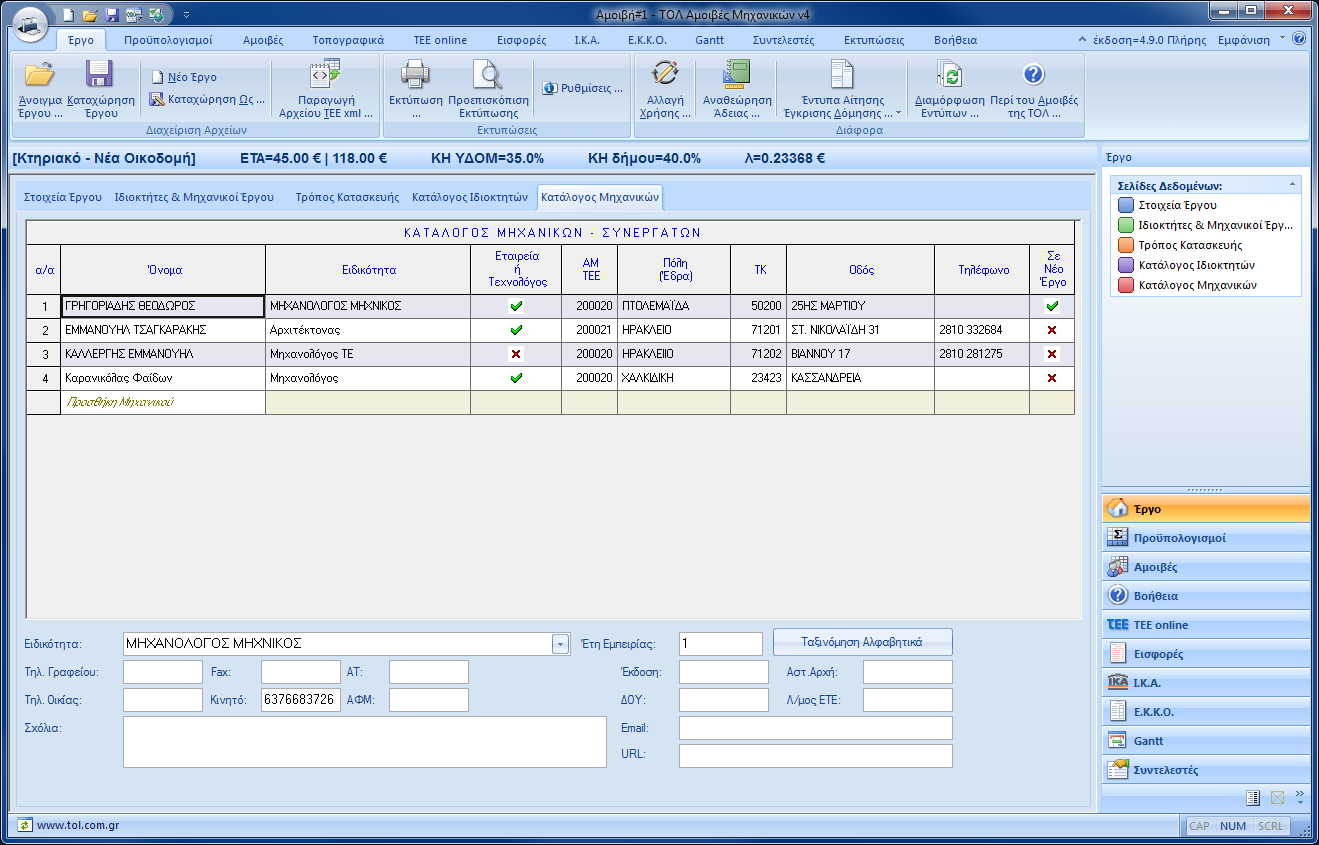
Task: Toggle Εταιρεία check for Καρανικόλας Φαίδων
Action: coord(516,378)
